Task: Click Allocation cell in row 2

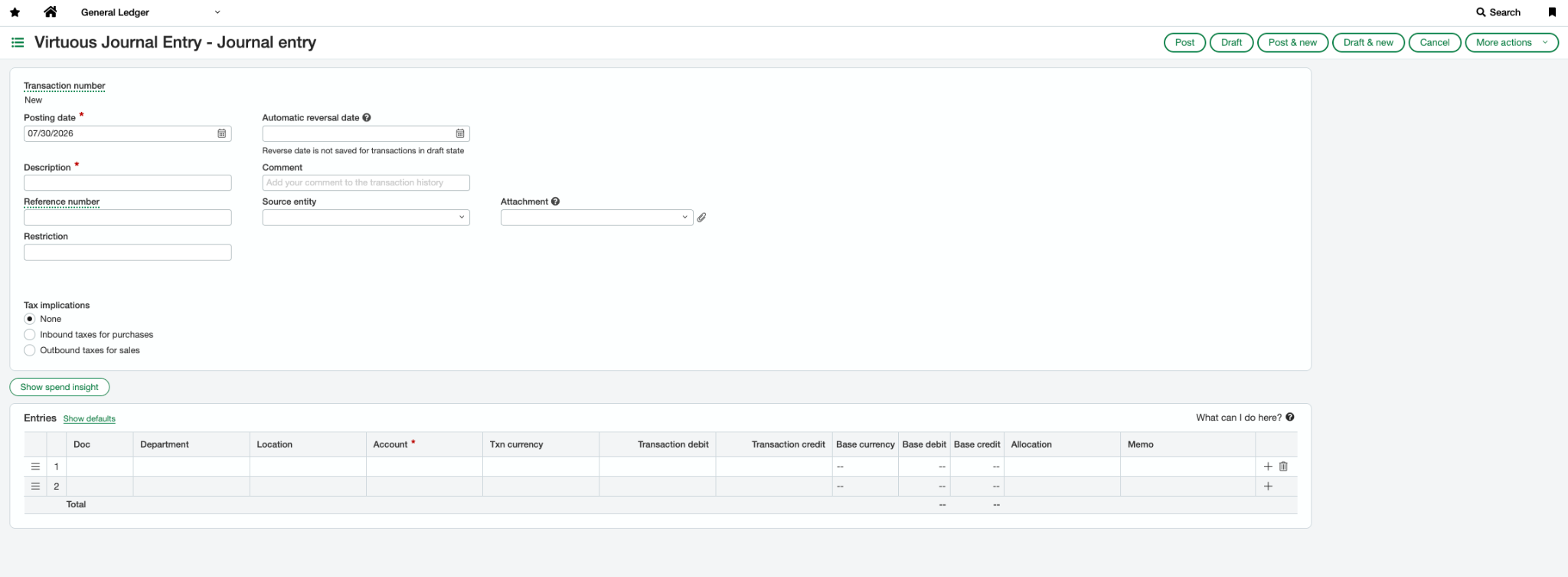Action: [x=1062, y=486]
